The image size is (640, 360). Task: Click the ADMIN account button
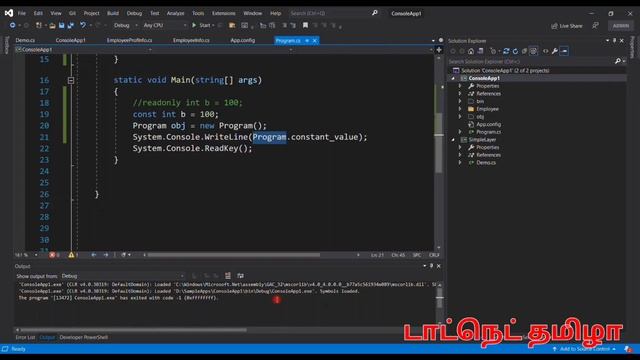[x=621, y=26]
